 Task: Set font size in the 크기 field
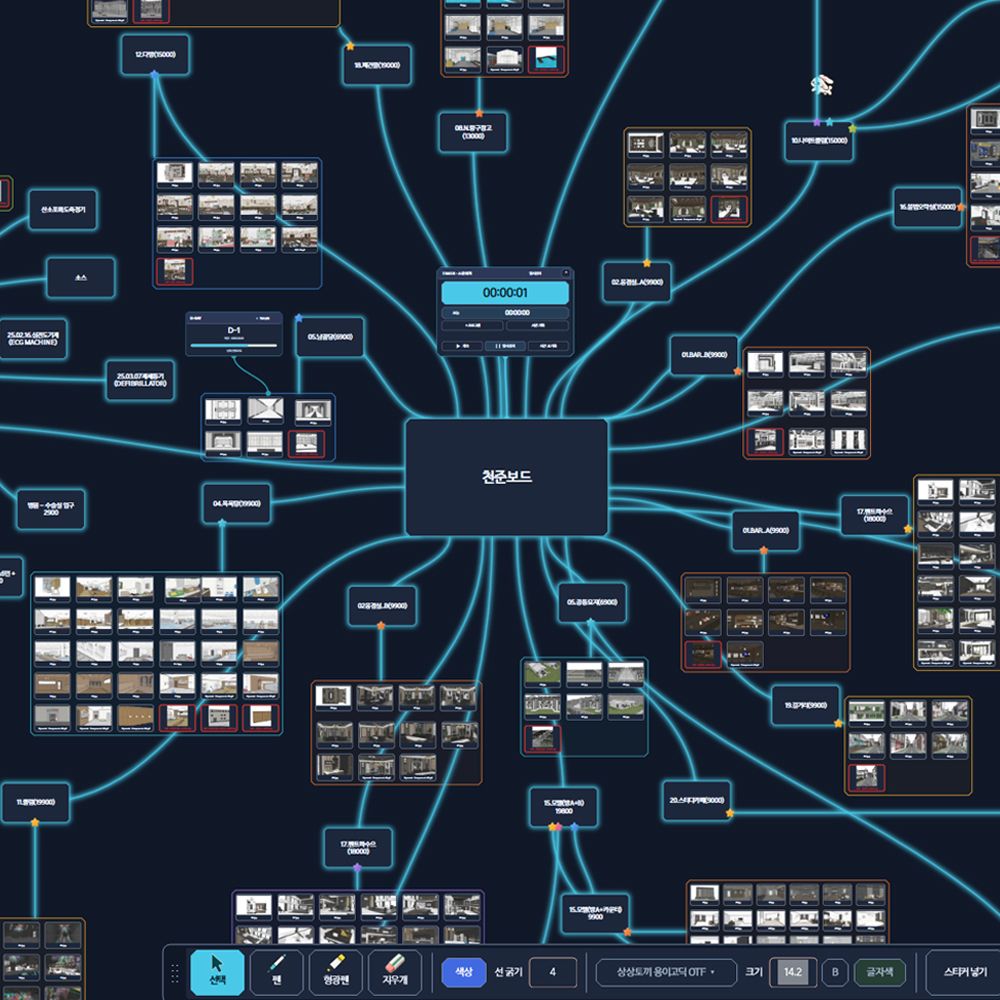[x=793, y=972]
